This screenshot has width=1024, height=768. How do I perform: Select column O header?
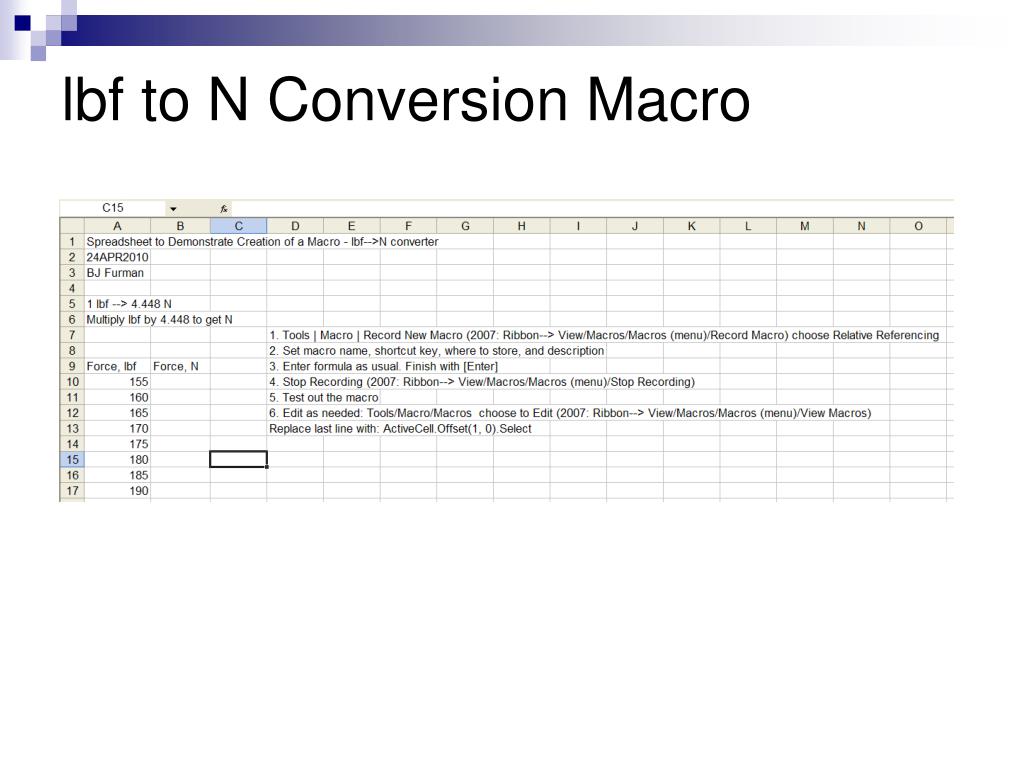pos(918,226)
